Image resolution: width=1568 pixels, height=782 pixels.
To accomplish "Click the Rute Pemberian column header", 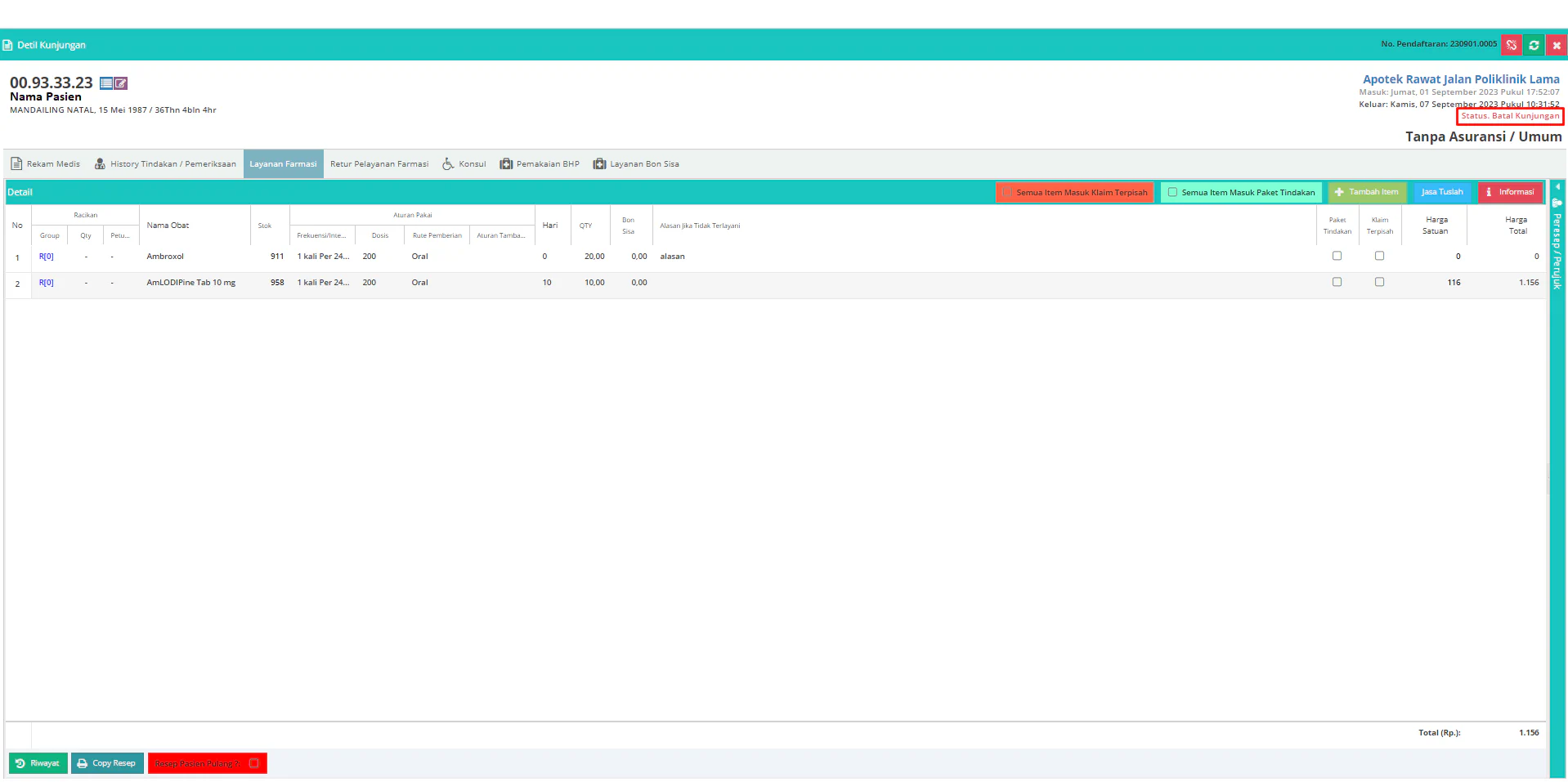I will [437, 236].
